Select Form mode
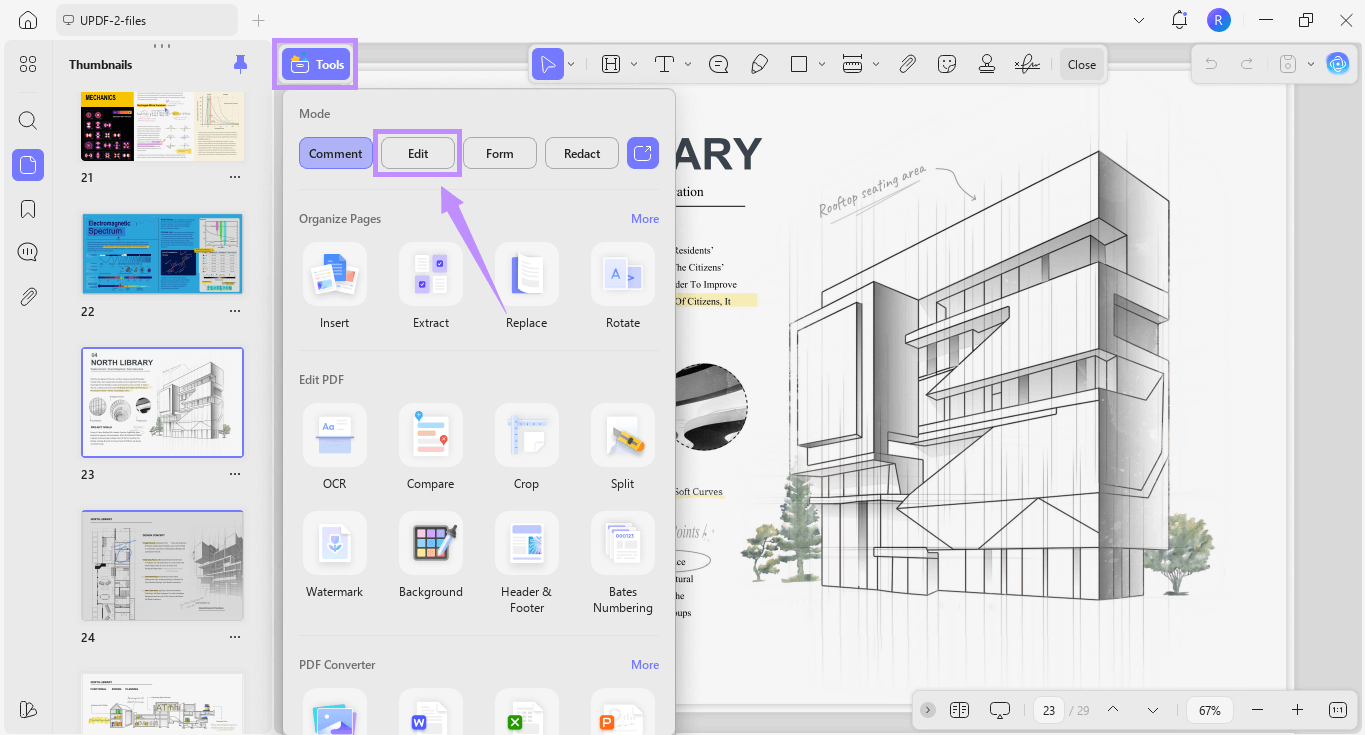 499,153
